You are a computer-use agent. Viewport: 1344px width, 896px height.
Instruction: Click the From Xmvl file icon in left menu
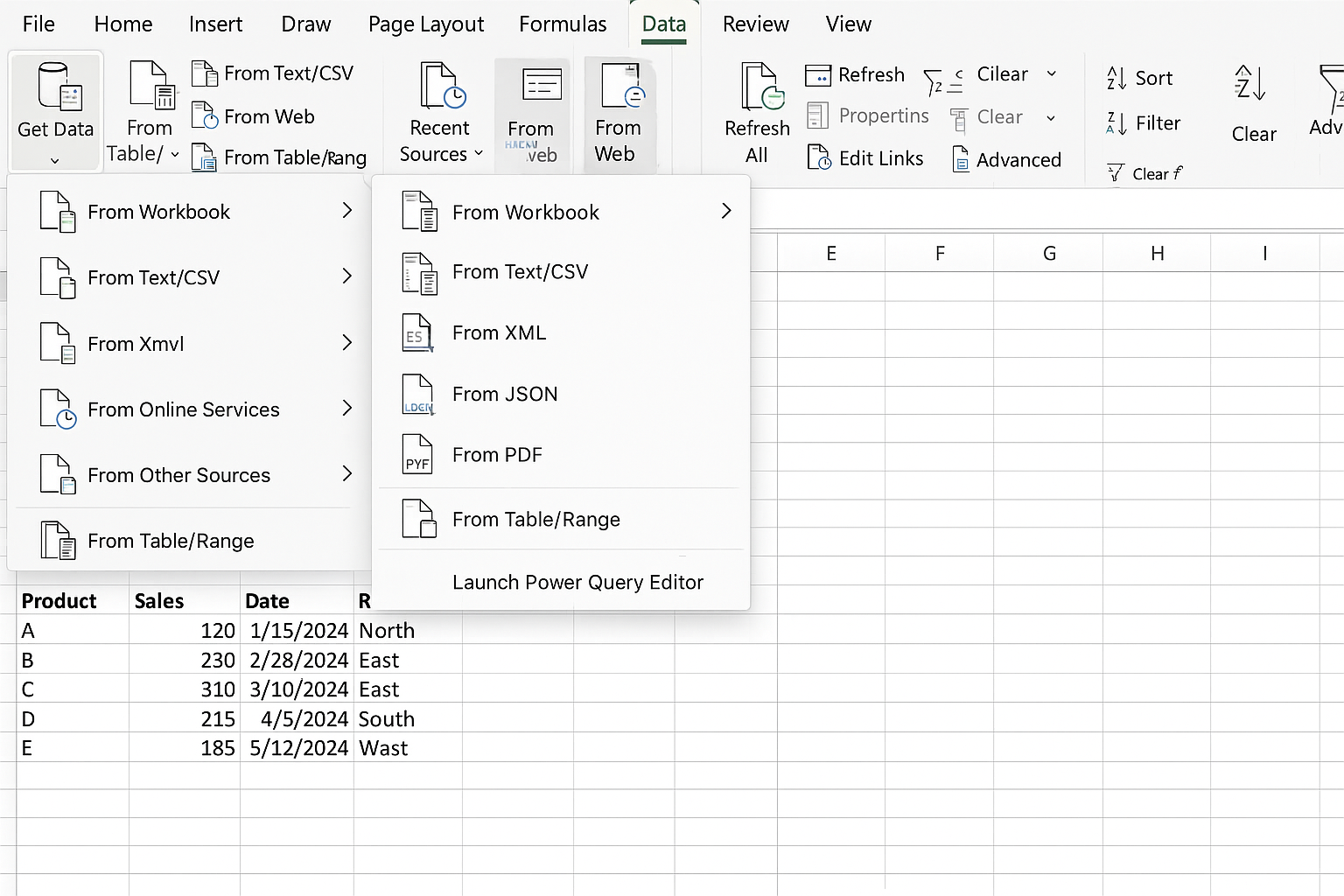click(x=58, y=344)
